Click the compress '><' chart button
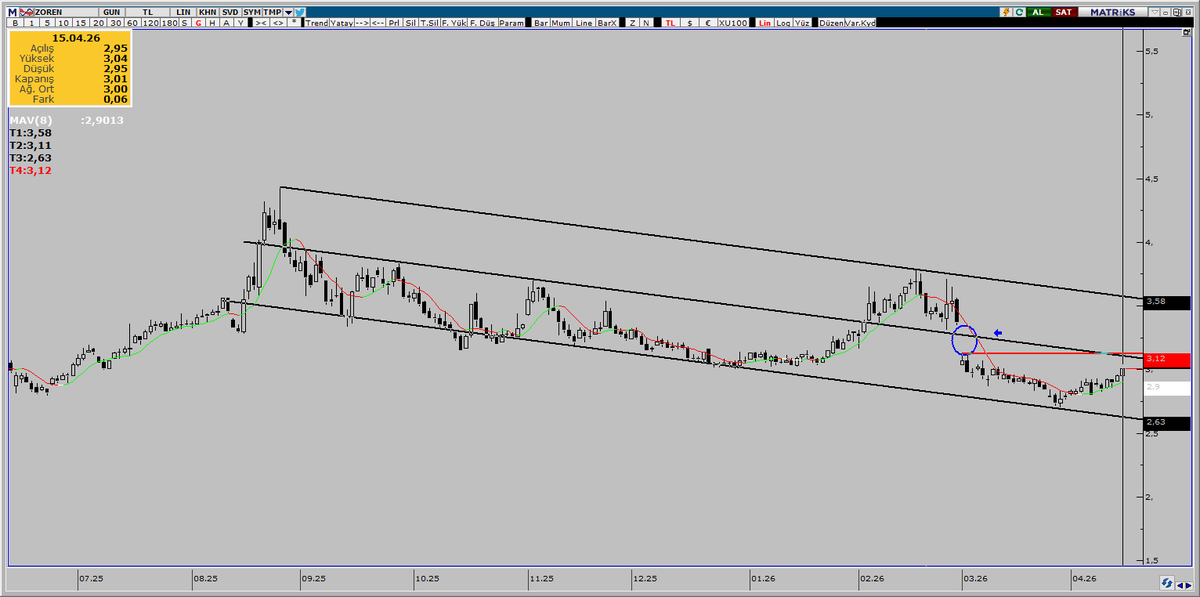This screenshot has height=597, width=1200. [x=261, y=23]
